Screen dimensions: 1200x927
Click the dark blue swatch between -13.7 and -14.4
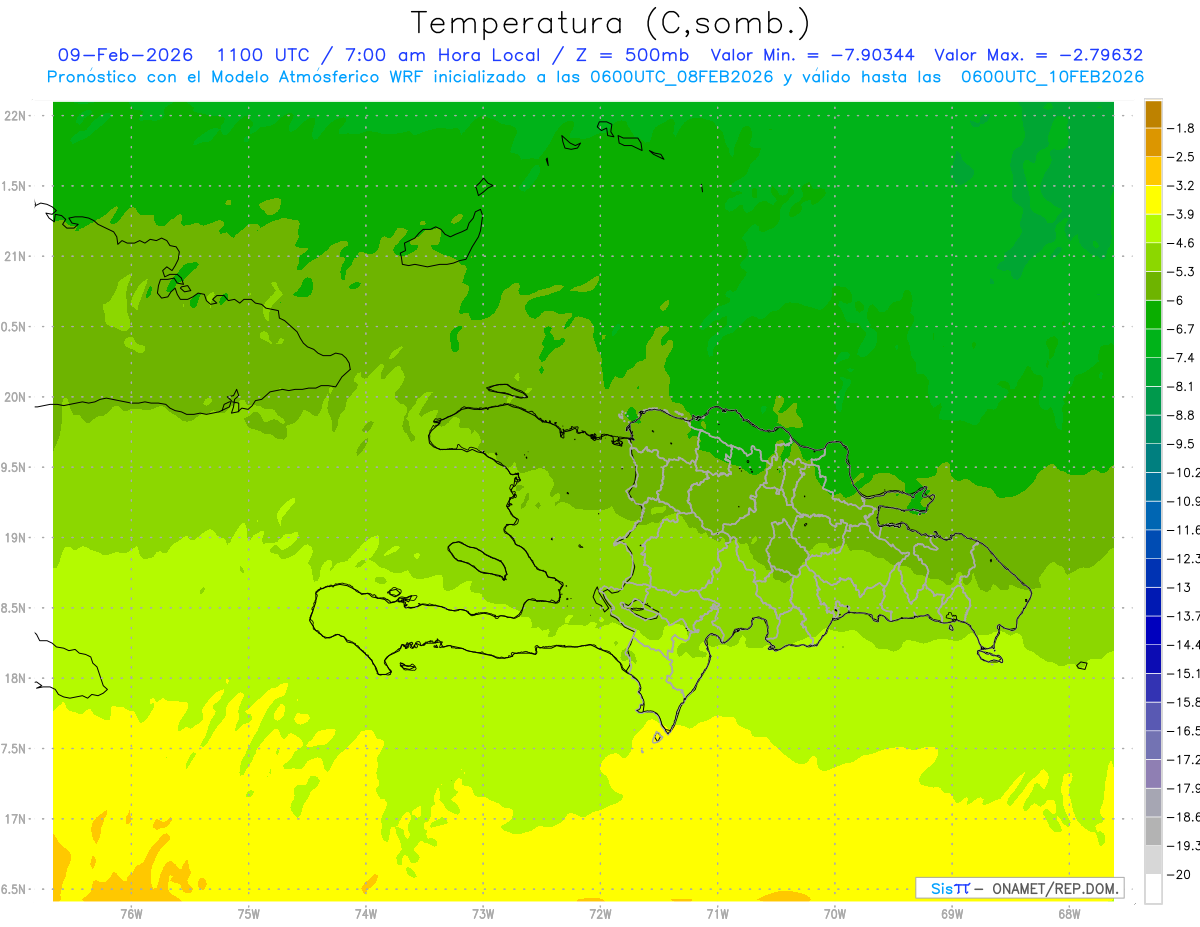point(1153,631)
